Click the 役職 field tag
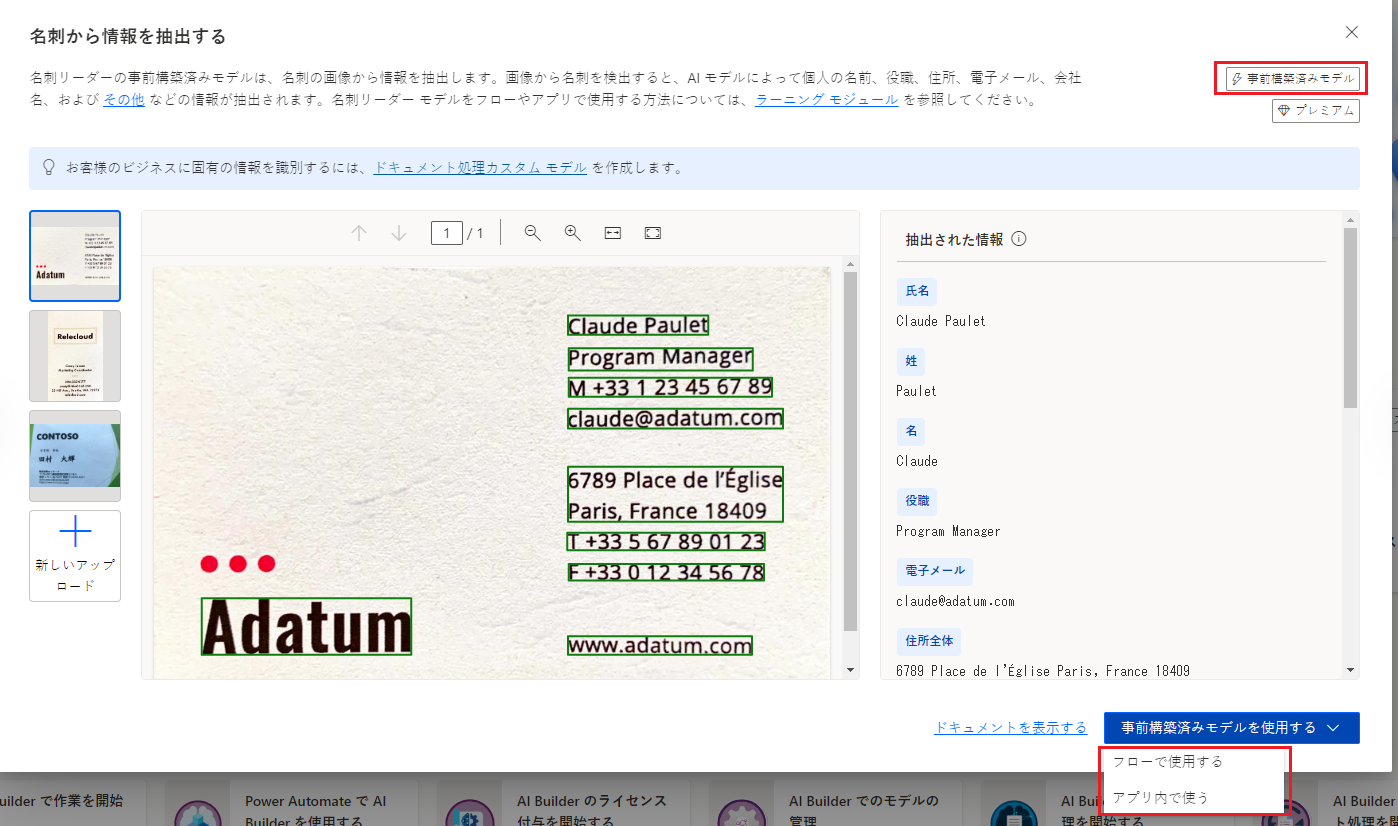This screenshot has width=1398, height=826. coord(917,501)
